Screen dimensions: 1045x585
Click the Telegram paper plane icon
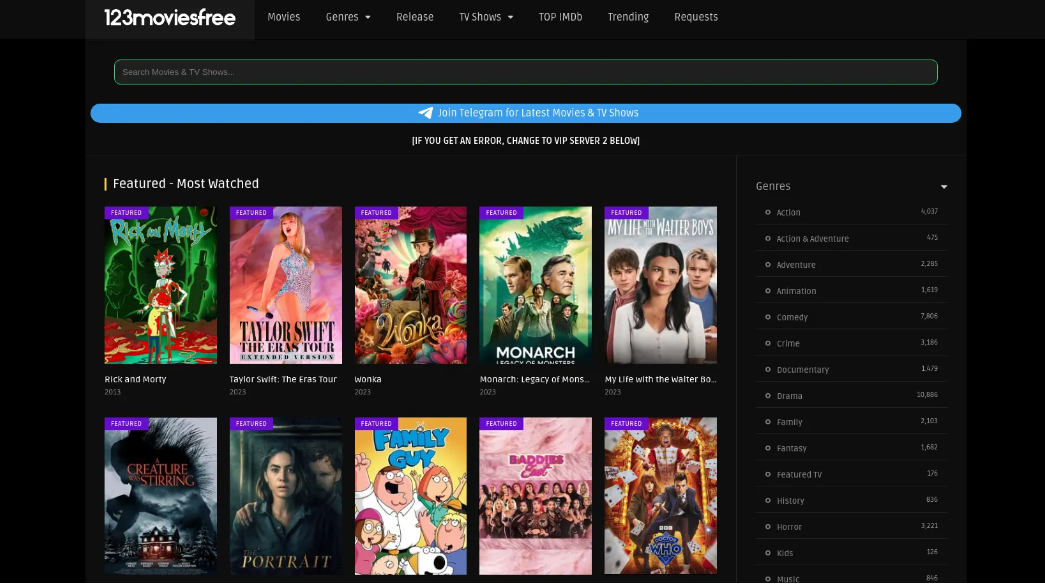[425, 113]
